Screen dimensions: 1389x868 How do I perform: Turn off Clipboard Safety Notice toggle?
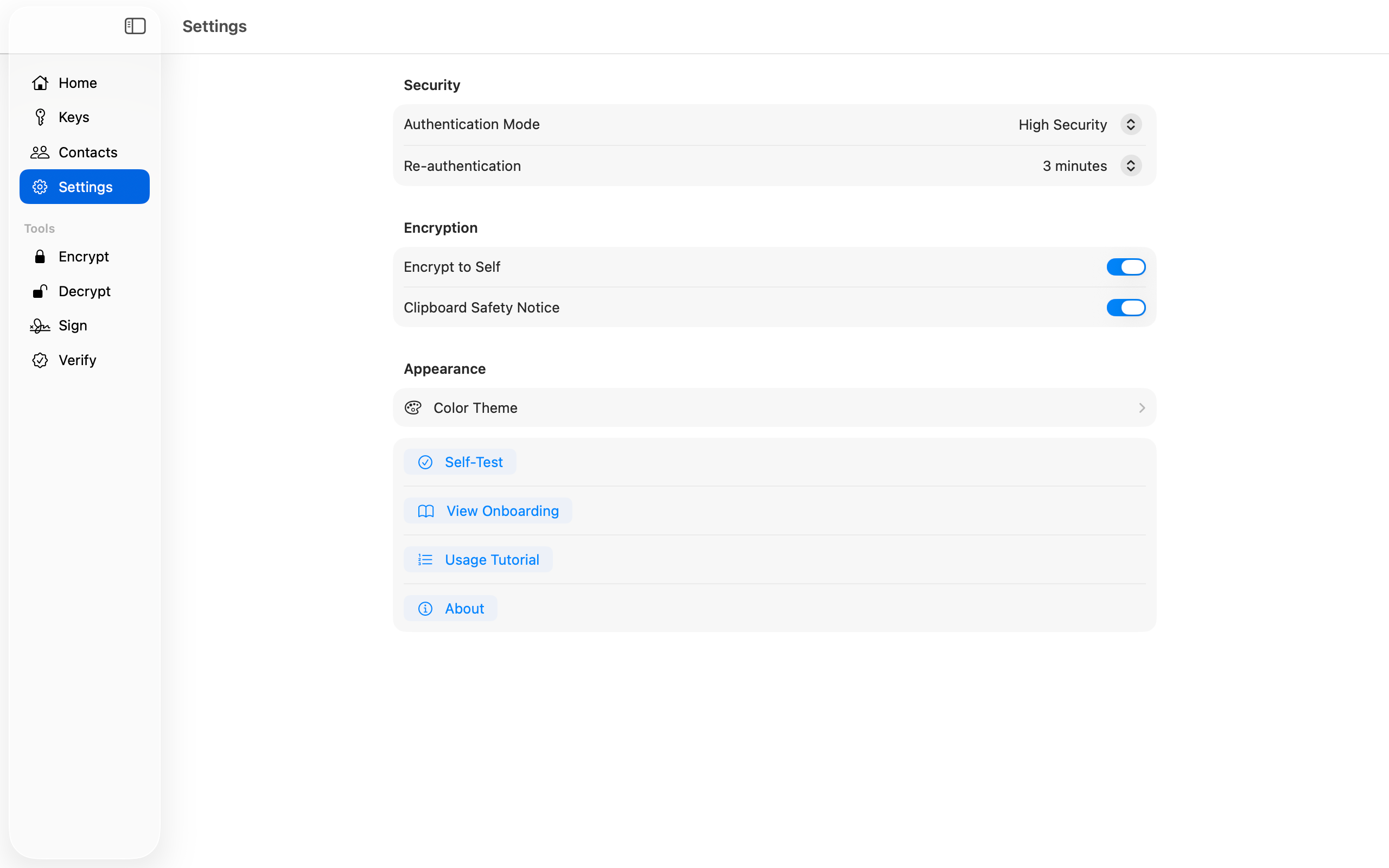(x=1125, y=308)
